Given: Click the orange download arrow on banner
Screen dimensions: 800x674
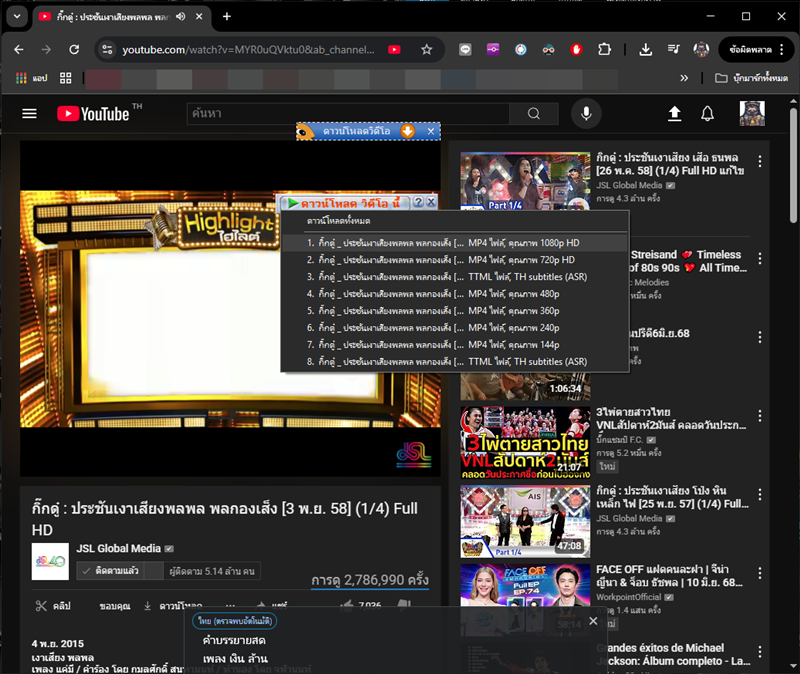Looking at the screenshot, I should 407,131.
